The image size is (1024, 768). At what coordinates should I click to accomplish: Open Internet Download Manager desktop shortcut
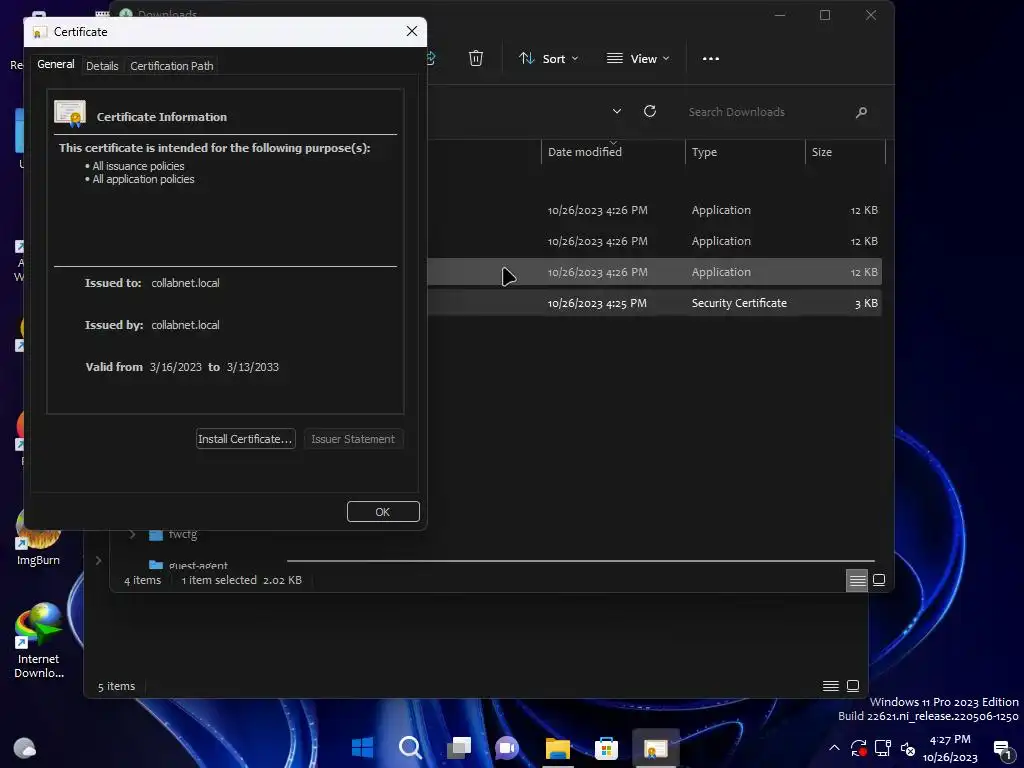[x=39, y=641]
